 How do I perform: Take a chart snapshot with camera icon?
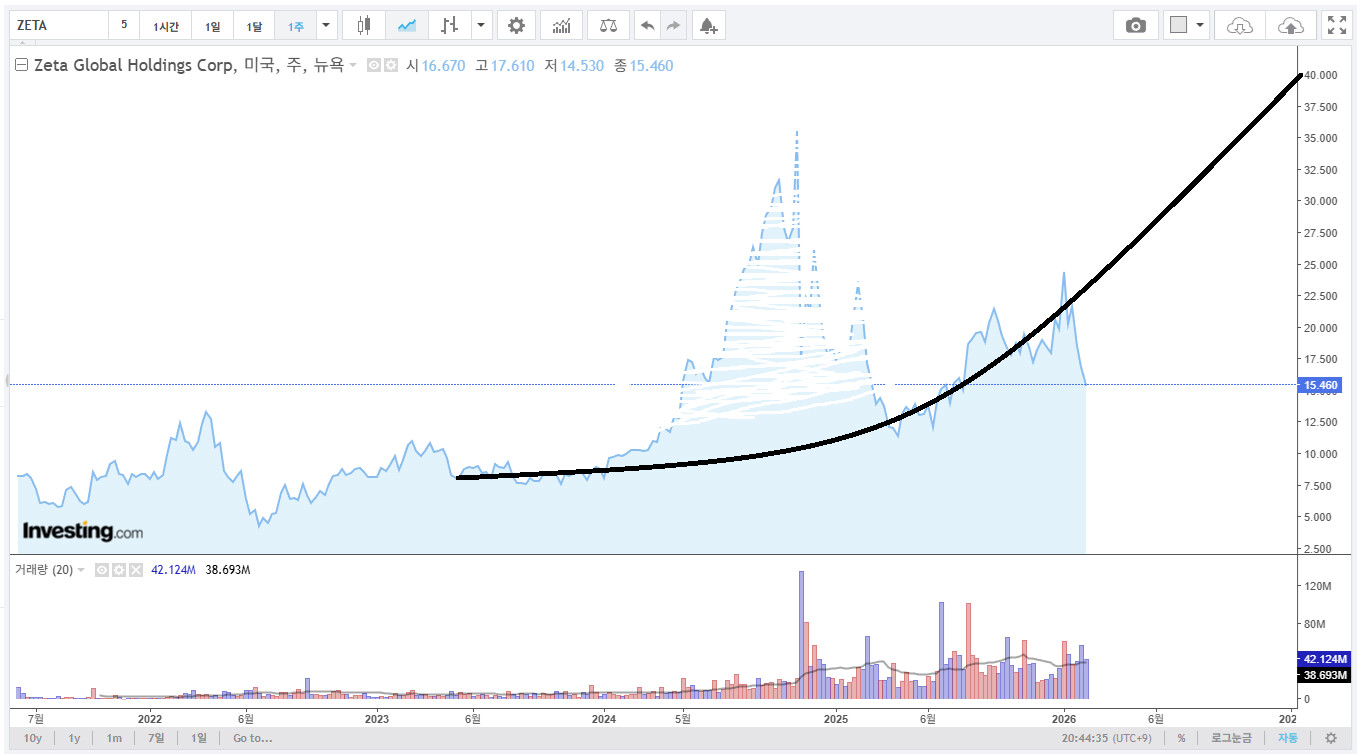[1136, 25]
